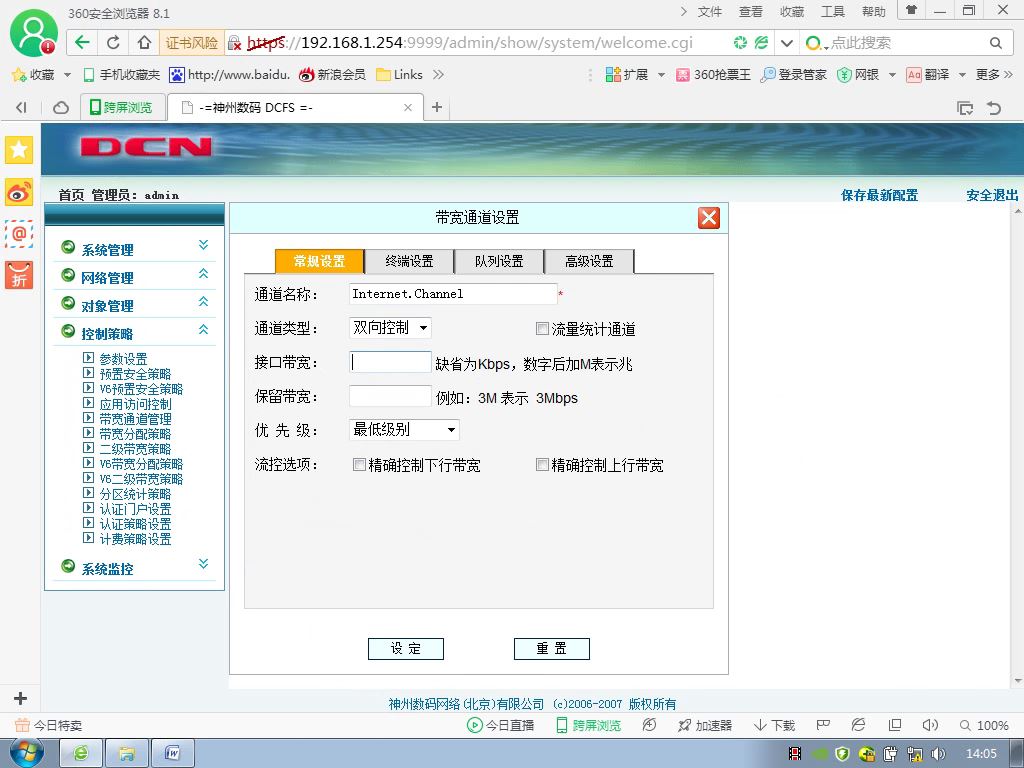Click the 保存最新配置 link
Viewport: 1024px width, 768px height.
(x=879, y=195)
